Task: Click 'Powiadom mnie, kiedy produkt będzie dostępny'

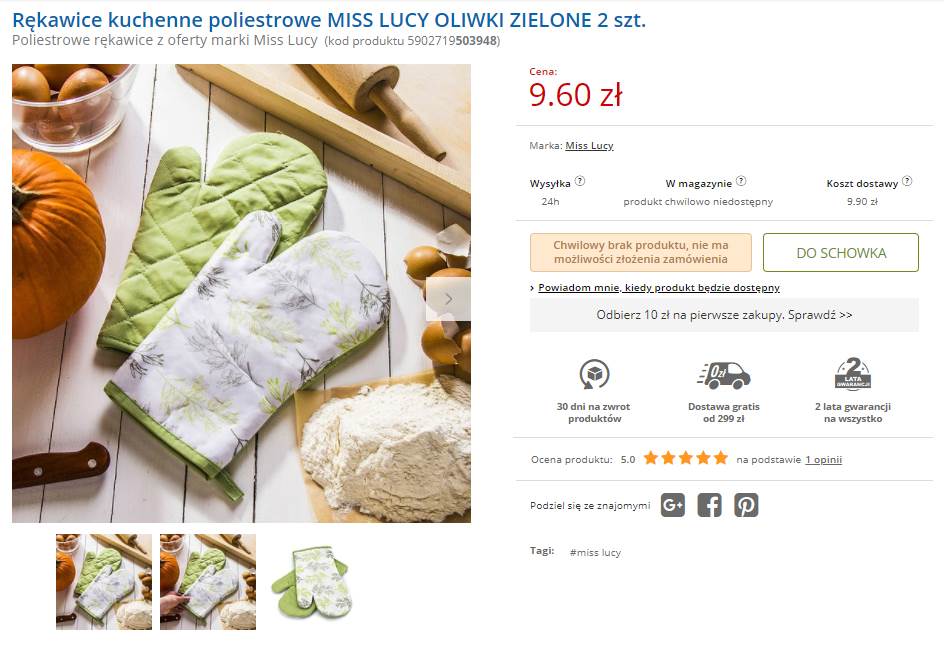Action: pos(658,288)
